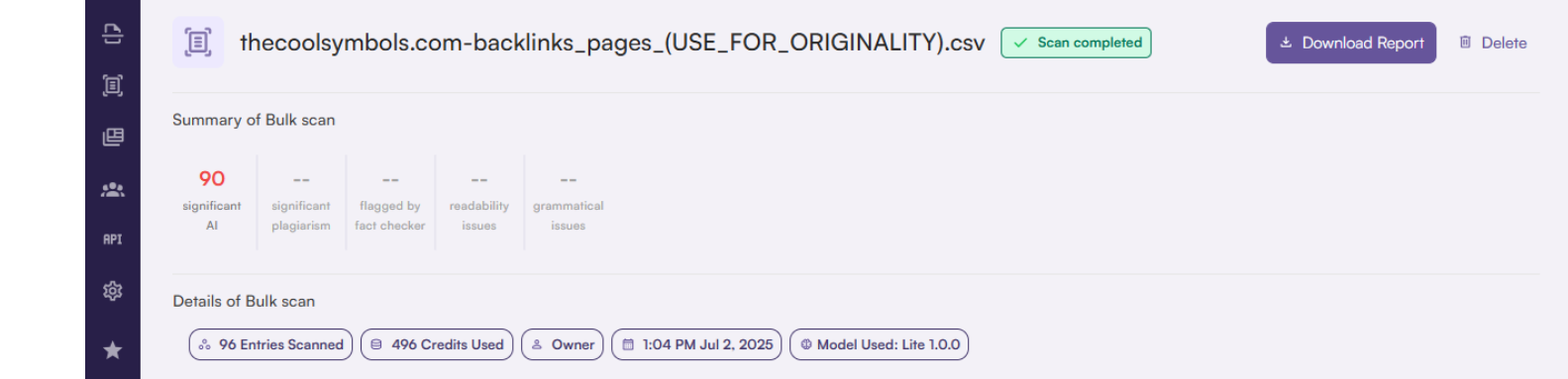Click the 496 Credits Used chip
The height and width of the screenshot is (379, 1568).
tap(437, 344)
